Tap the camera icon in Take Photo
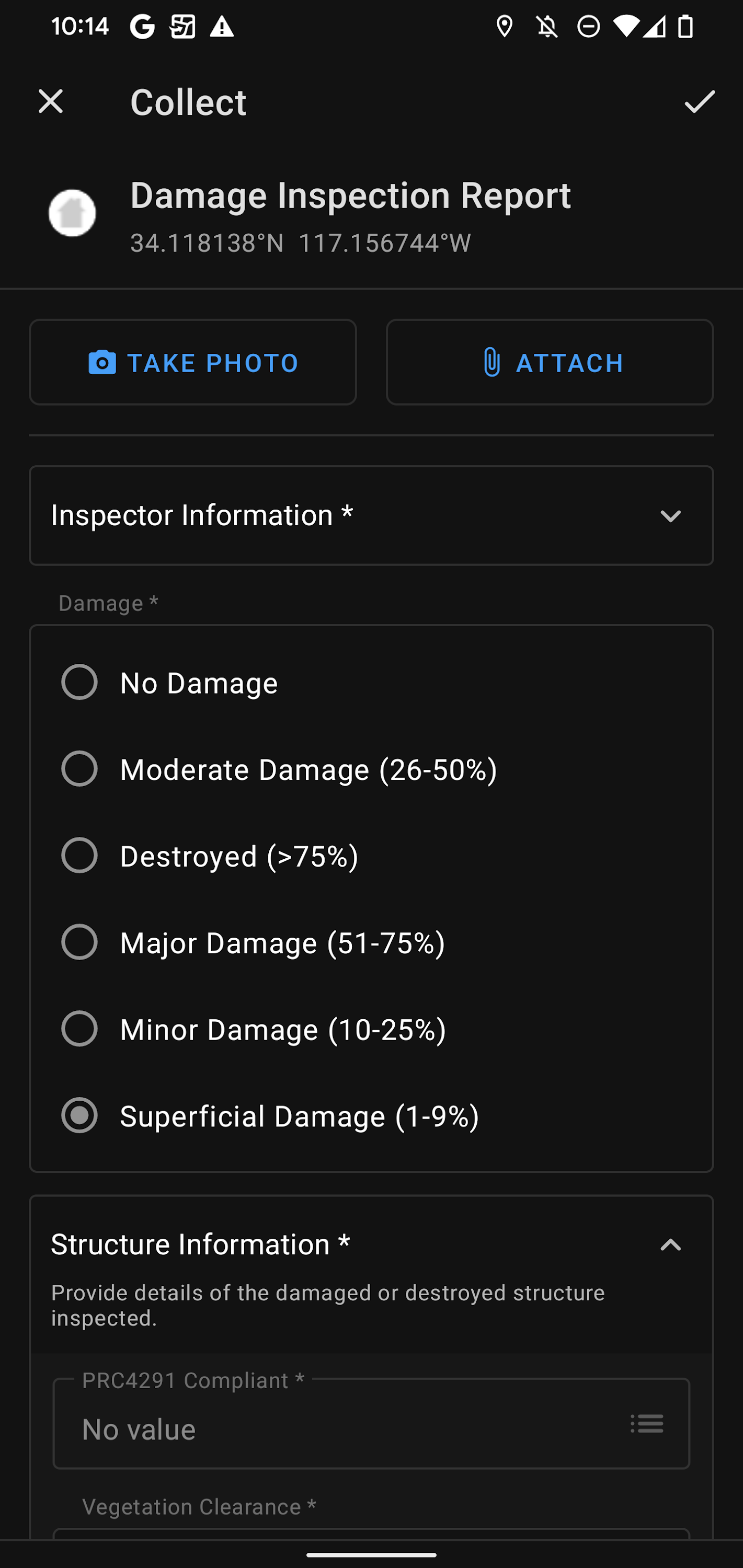 (102, 363)
